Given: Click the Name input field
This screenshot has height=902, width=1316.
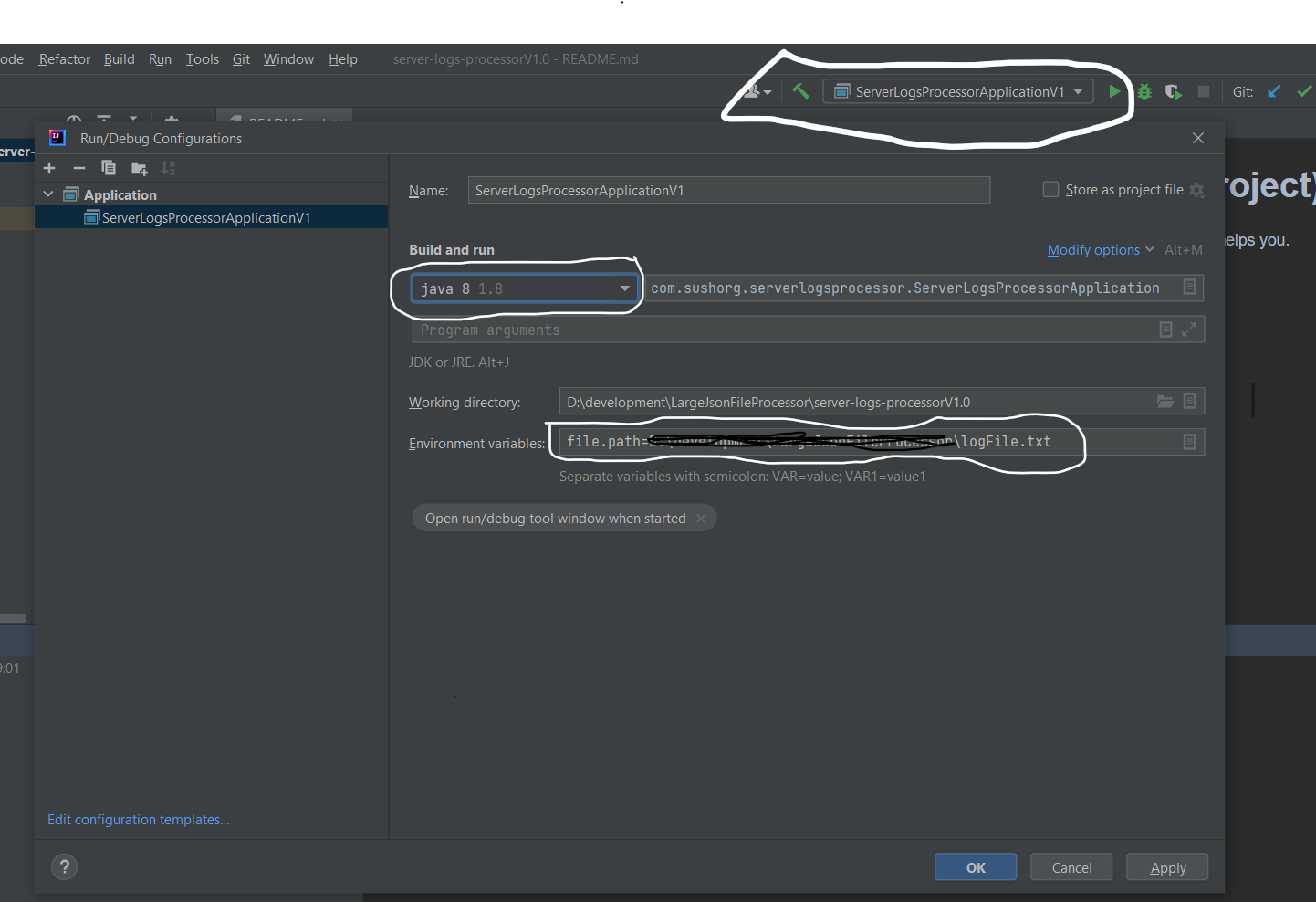Looking at the screenshot, I should click(x=729, y=190).
